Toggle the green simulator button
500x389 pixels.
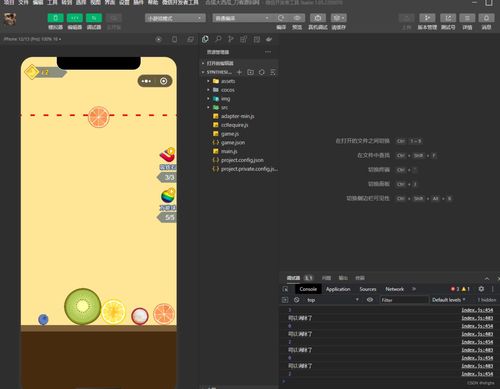pos(56,18)
